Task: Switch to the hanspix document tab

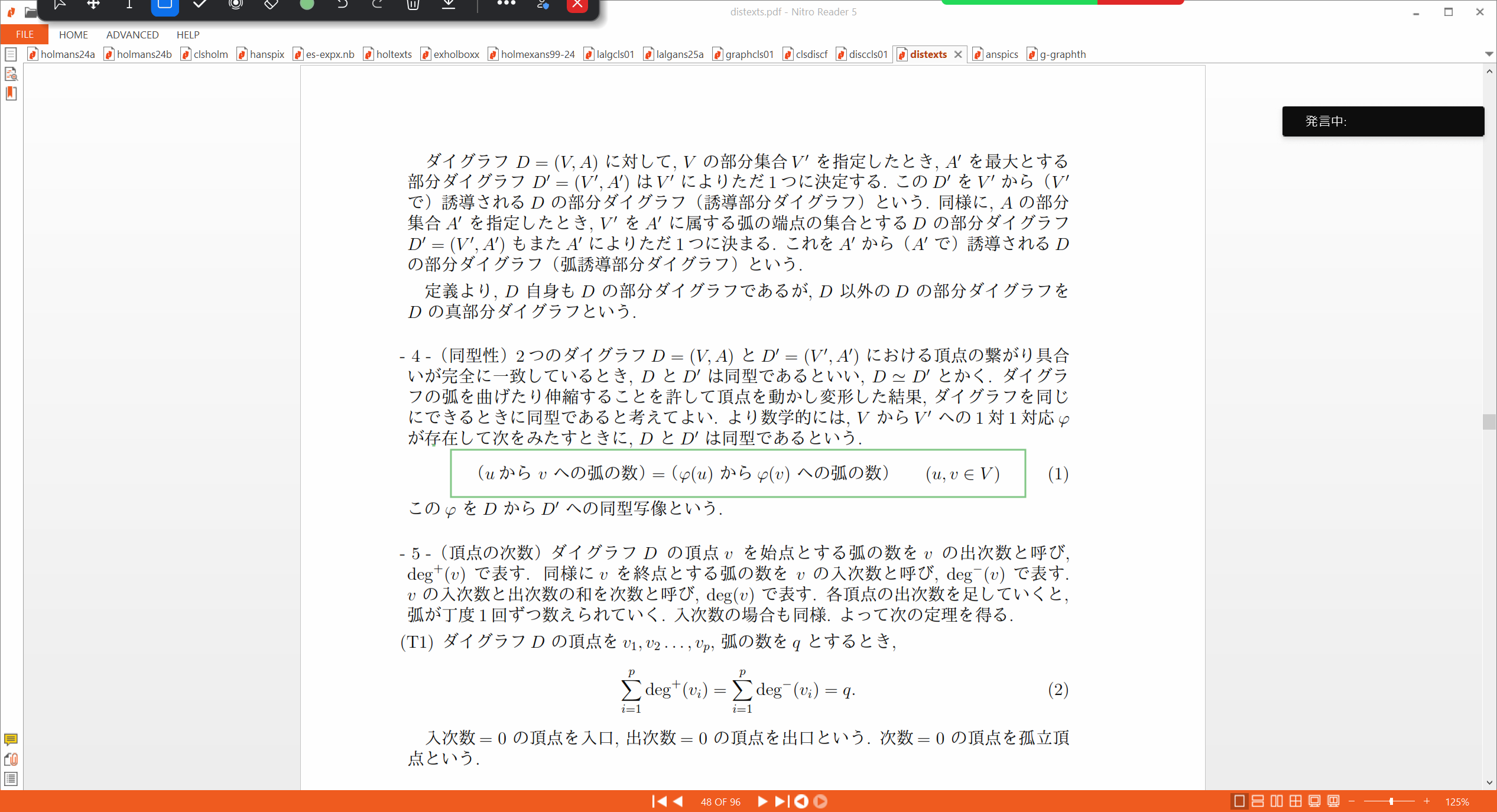Action: click(x=261, y=54)
